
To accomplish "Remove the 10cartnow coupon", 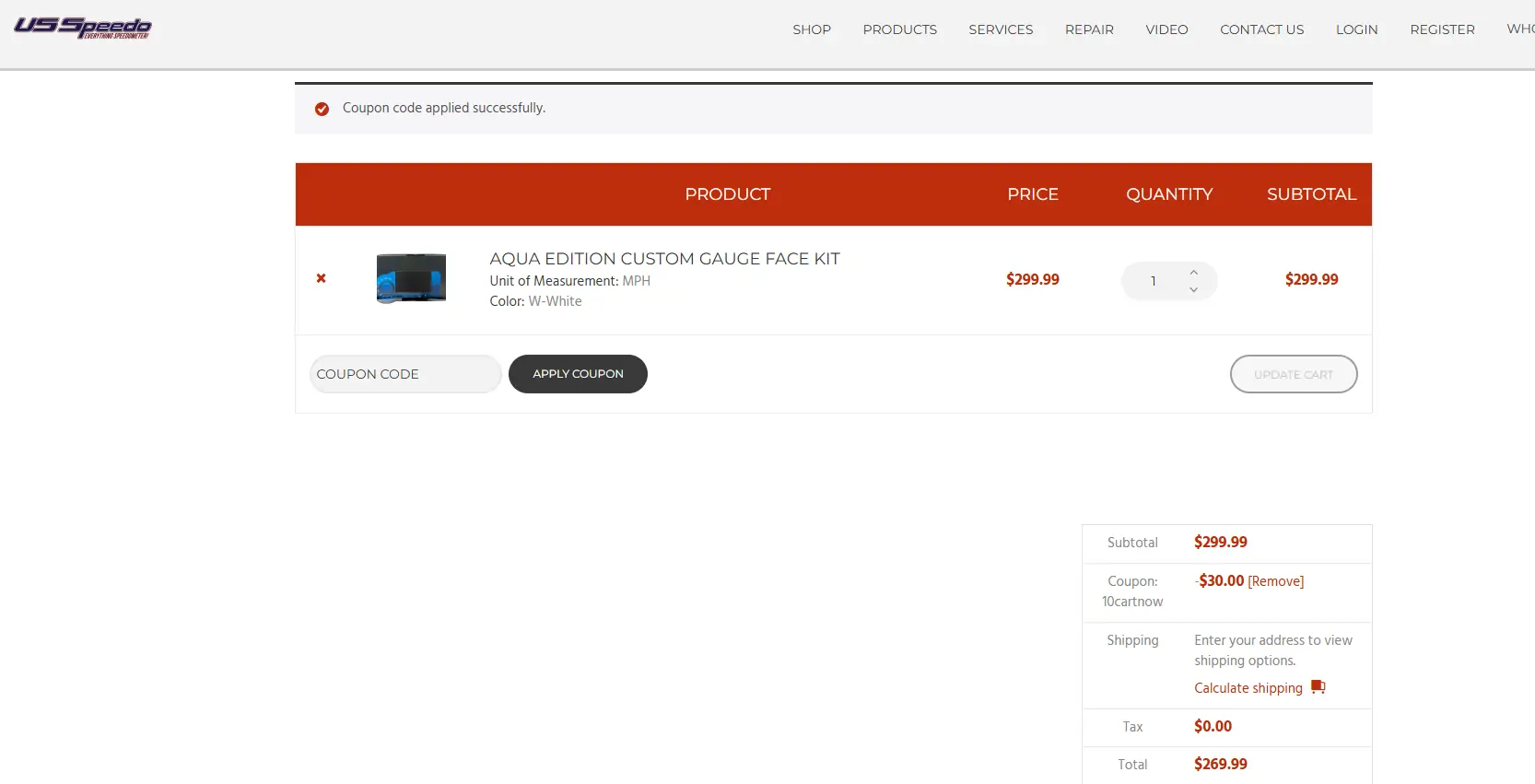I will pyautogui.click(x=1276, y=581).
